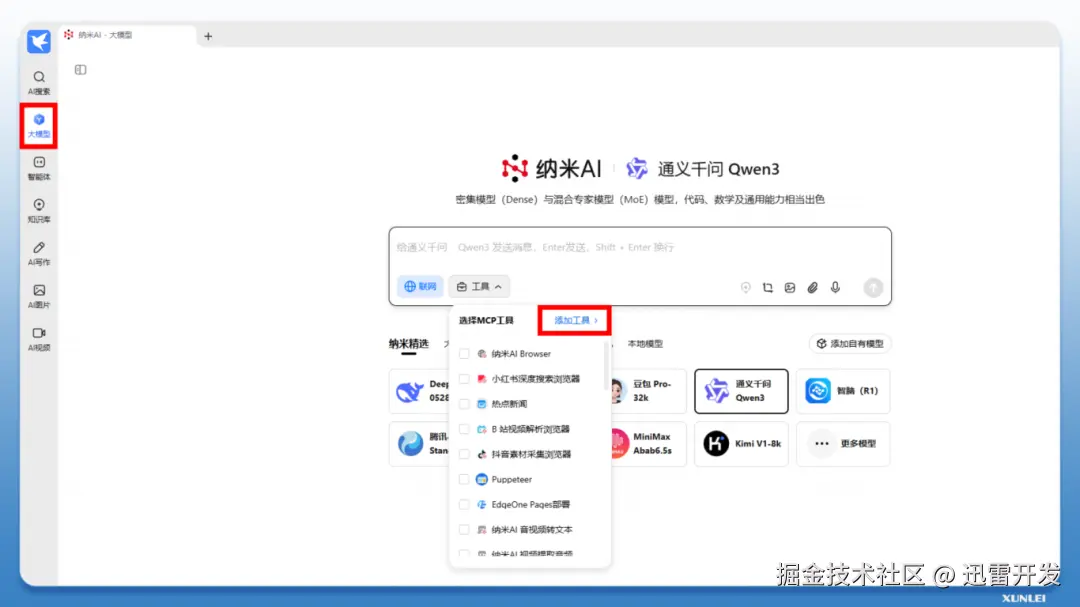Select the 腾讯 model card
The height and width of the screenshot is (607, 1080).
(x=419, y=444)
